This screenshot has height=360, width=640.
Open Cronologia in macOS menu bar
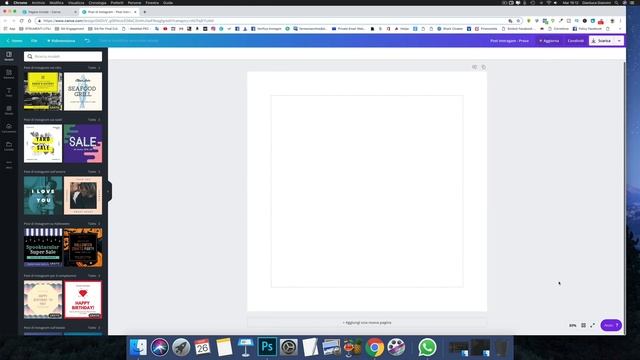pyautogui.click(x=97, y=2)
